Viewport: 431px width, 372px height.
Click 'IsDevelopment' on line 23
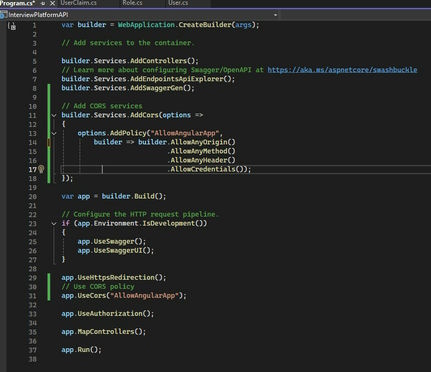169,223
